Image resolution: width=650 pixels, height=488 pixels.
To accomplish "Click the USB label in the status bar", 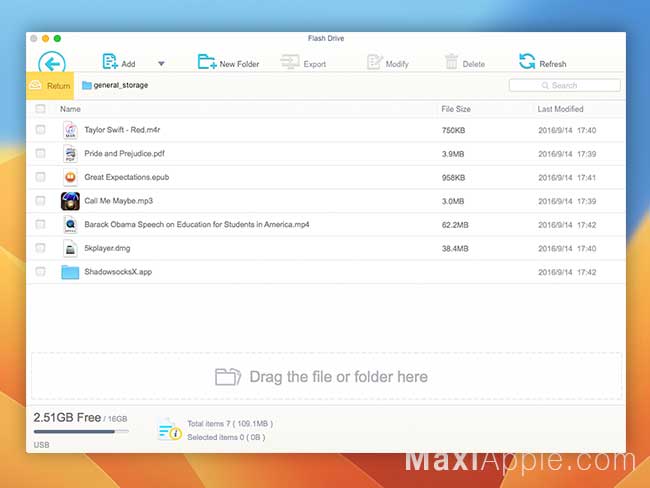I will pos(41,444).
